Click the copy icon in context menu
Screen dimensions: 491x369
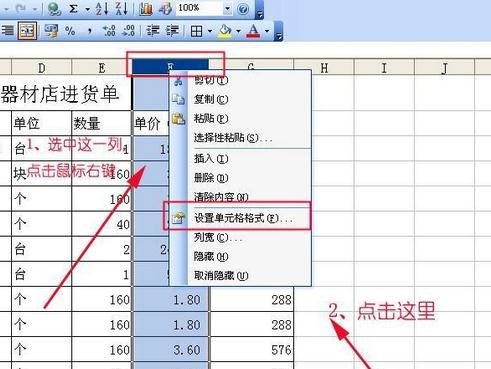178,99
